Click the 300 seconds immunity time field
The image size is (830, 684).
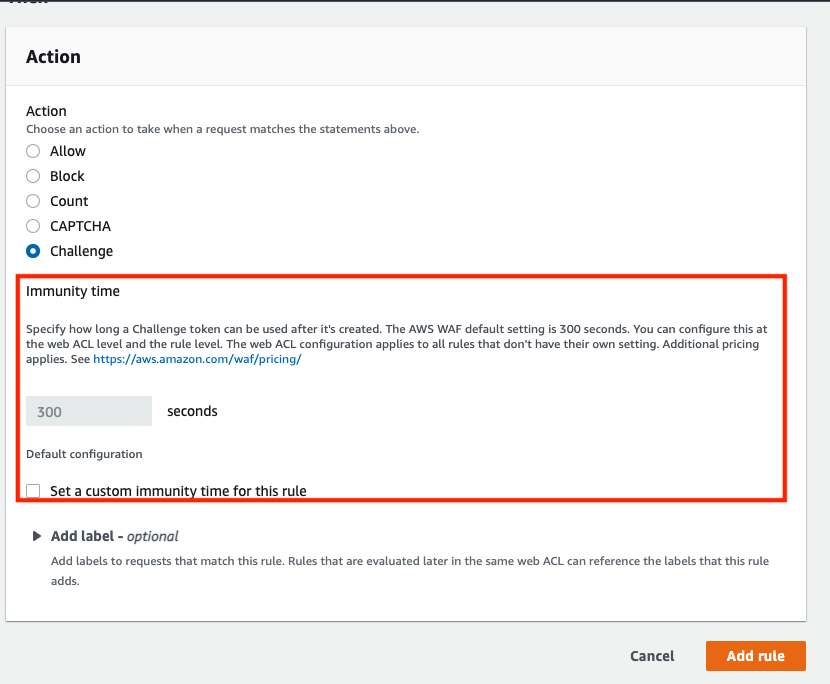click(x=89, y=411)
